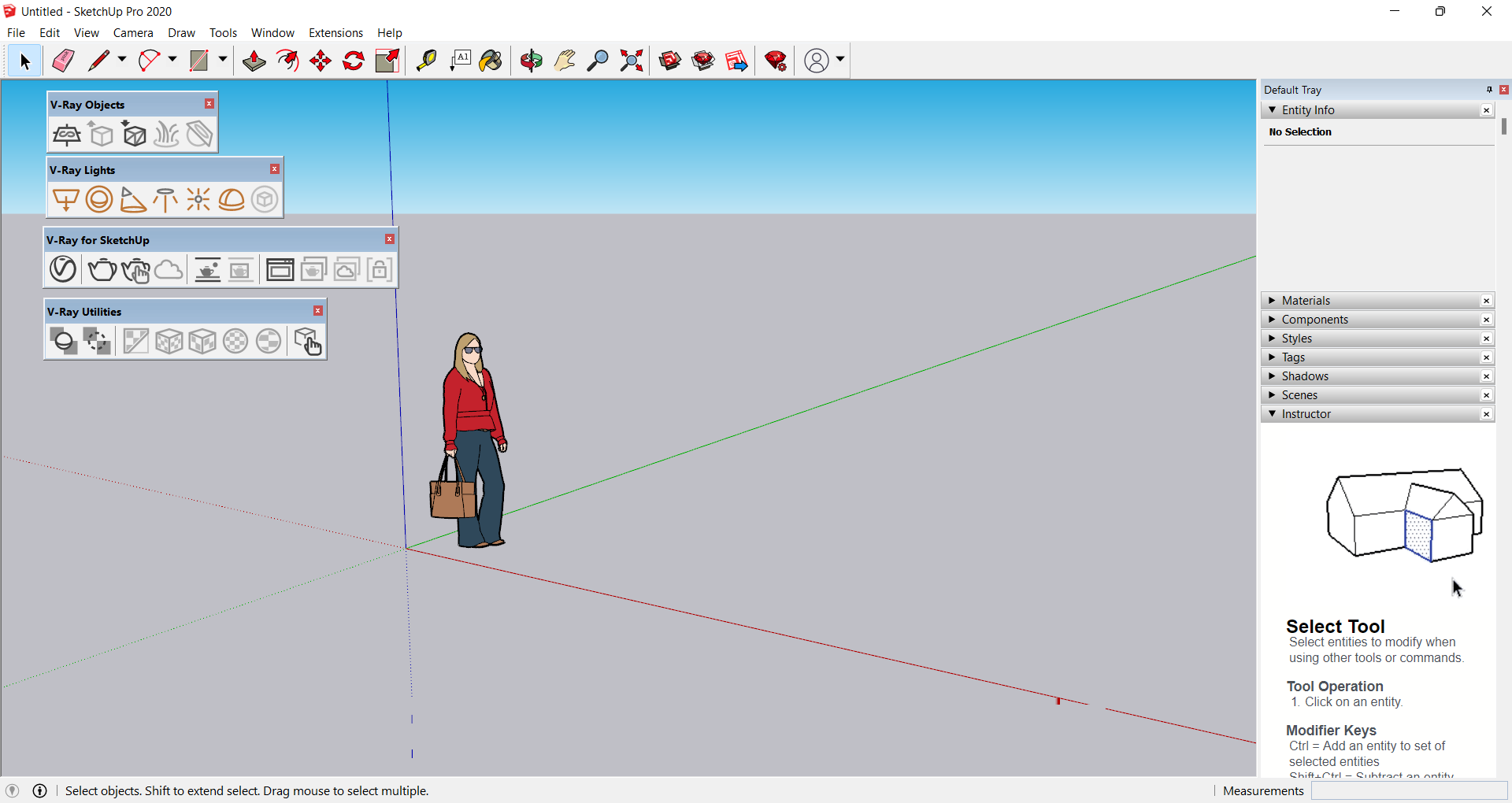
Task: Activate the Move tool
Action: click(321, 61)
